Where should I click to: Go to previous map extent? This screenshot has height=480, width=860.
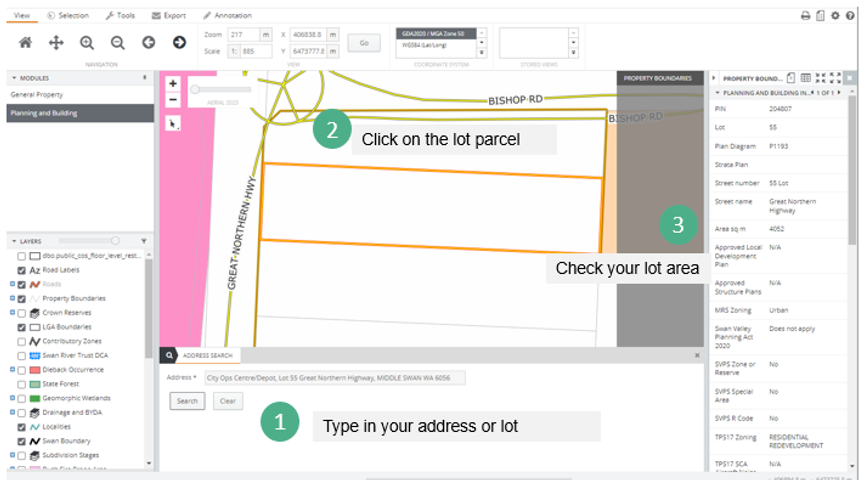148,42
